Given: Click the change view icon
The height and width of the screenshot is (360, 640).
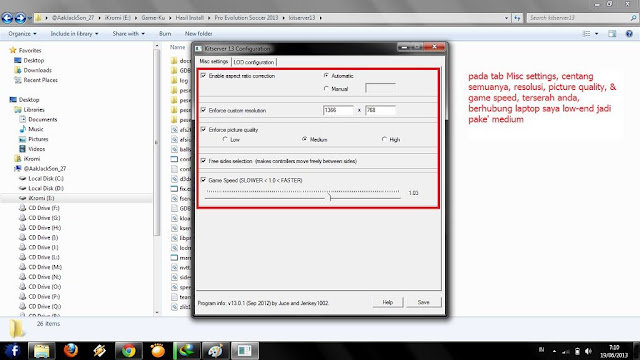Looking at the screenshot, I should point(587,33).
